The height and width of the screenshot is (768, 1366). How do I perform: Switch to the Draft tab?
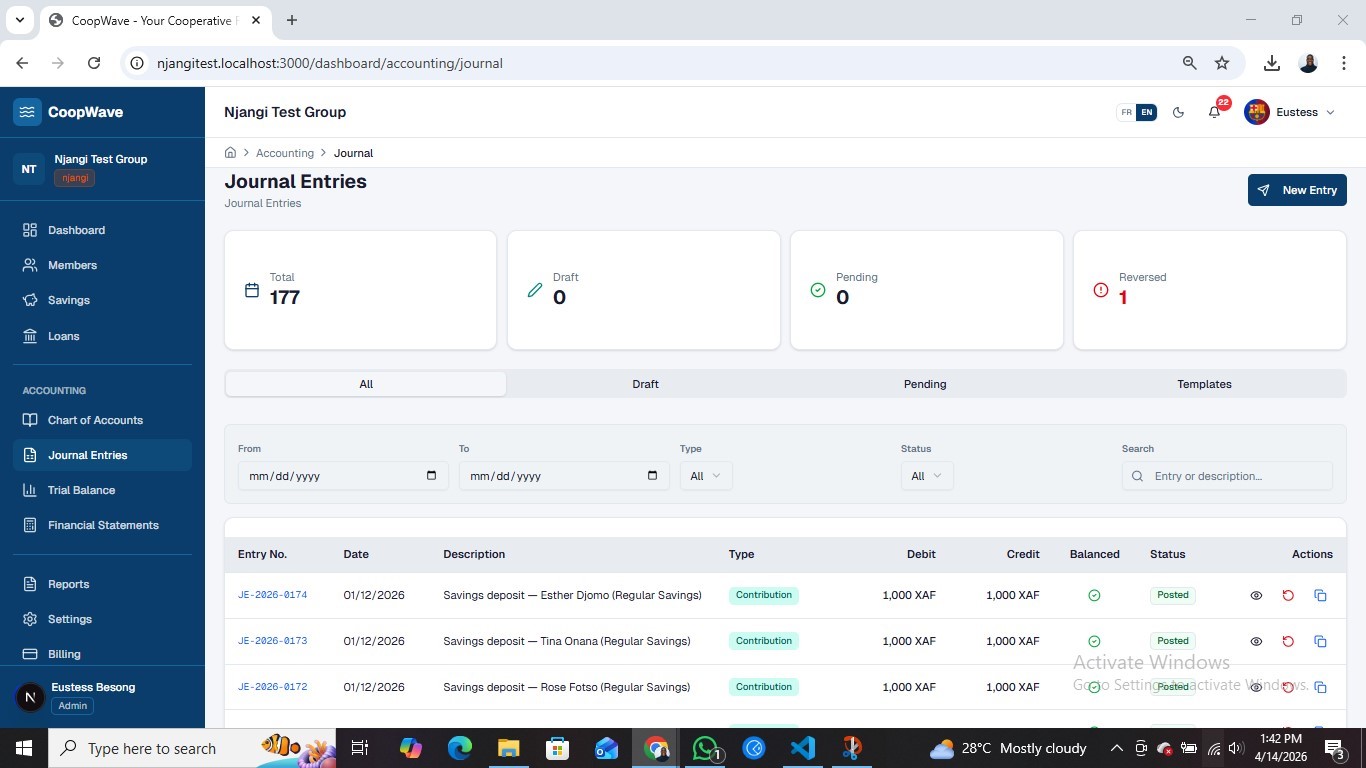645,384
